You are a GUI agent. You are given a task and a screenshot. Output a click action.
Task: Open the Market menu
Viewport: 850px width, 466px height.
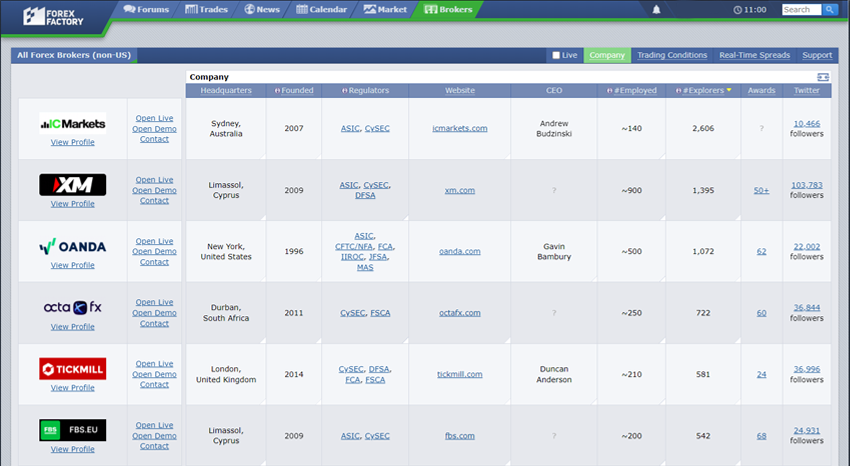pos(385,10)
